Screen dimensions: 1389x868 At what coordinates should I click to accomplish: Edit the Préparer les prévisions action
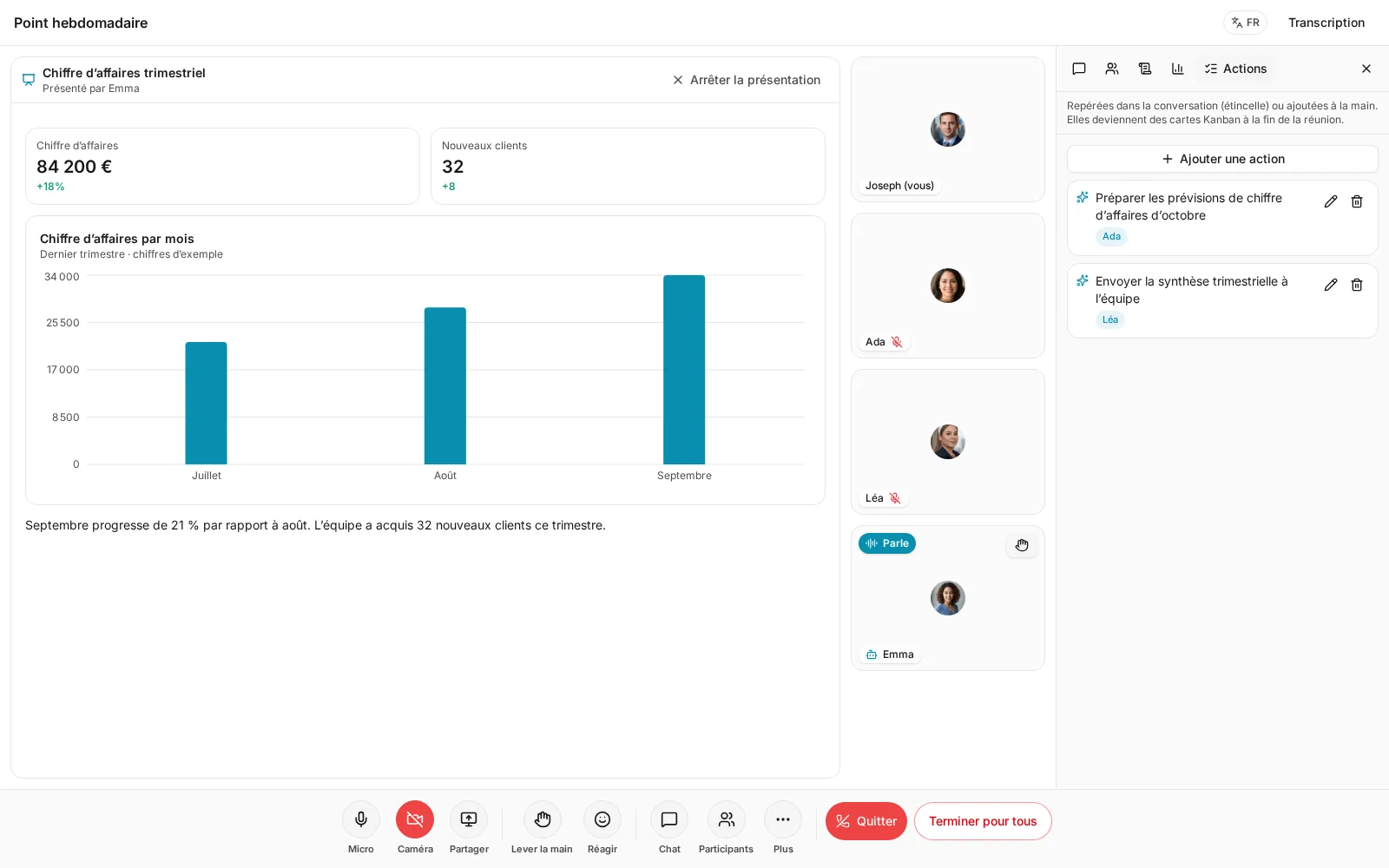(1331, 201)
